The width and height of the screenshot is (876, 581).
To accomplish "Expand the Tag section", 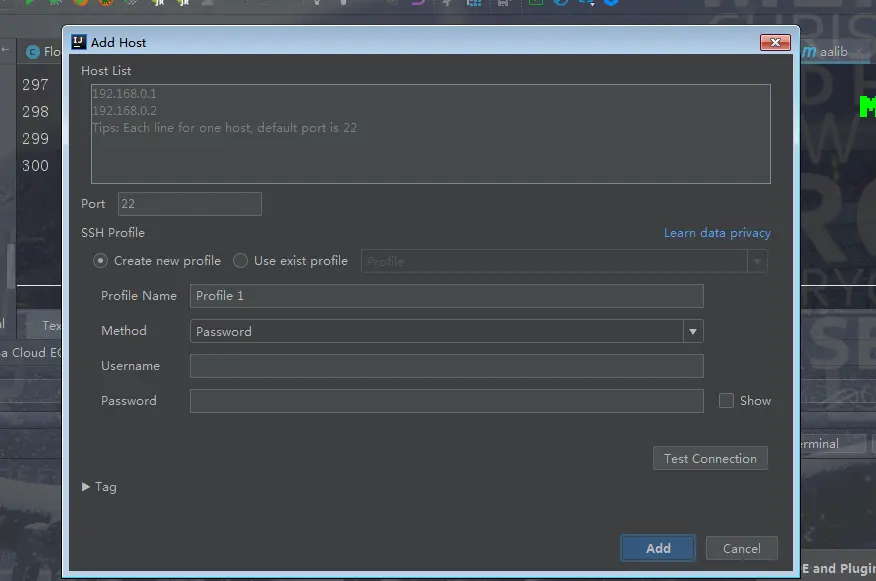I will (86, 487).
